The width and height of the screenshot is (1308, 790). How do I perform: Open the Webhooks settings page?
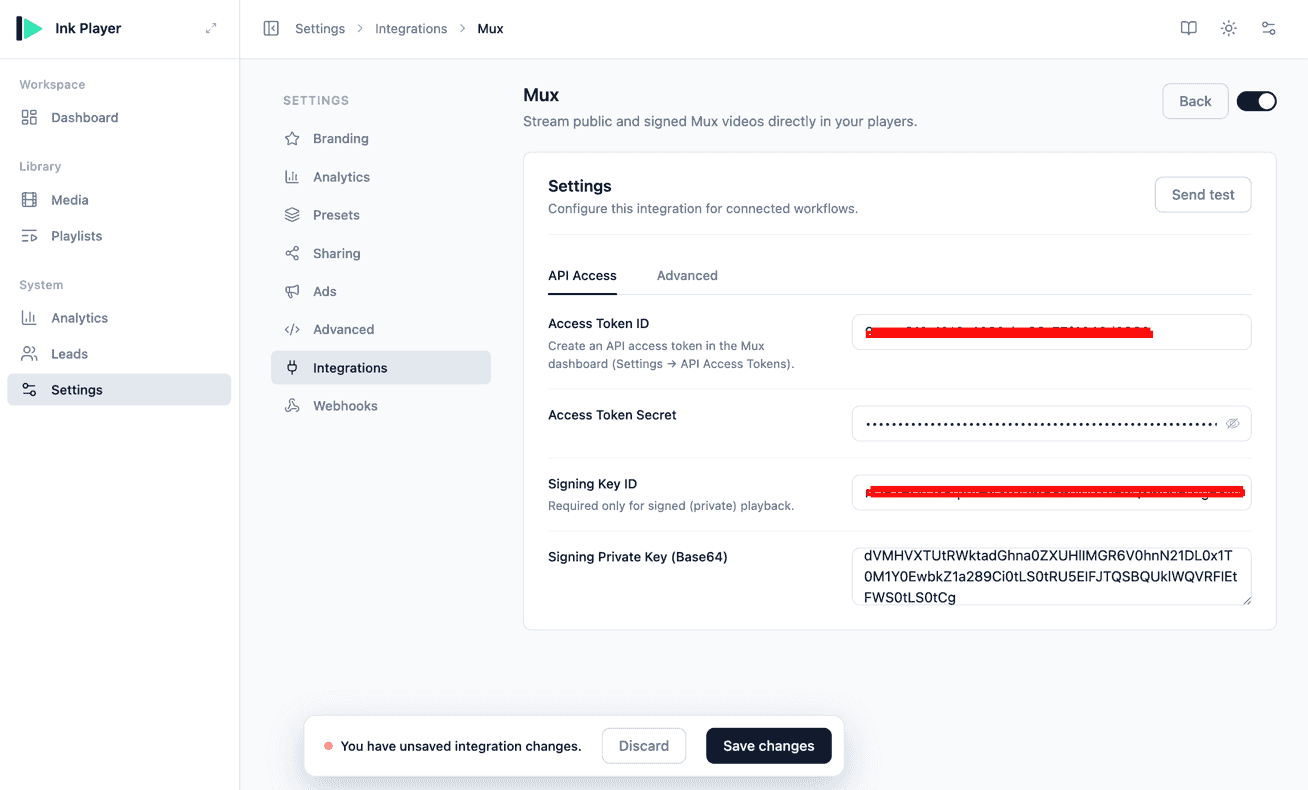tap(381, 406)
